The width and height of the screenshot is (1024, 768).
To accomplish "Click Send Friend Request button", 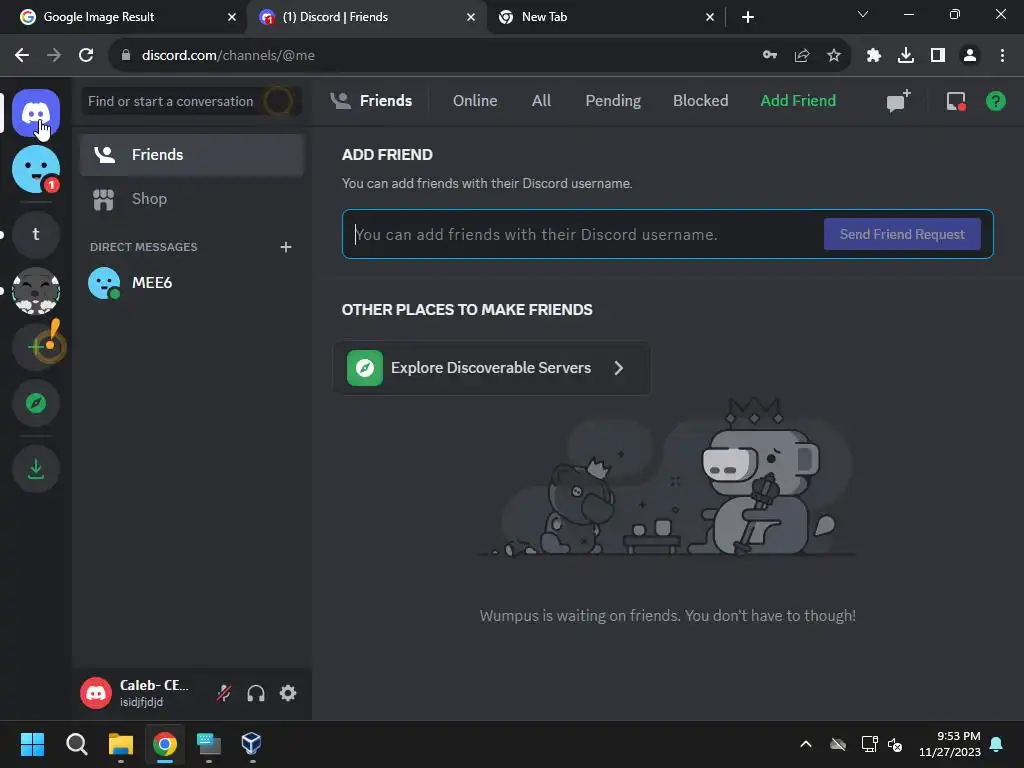I will (902, 234).
